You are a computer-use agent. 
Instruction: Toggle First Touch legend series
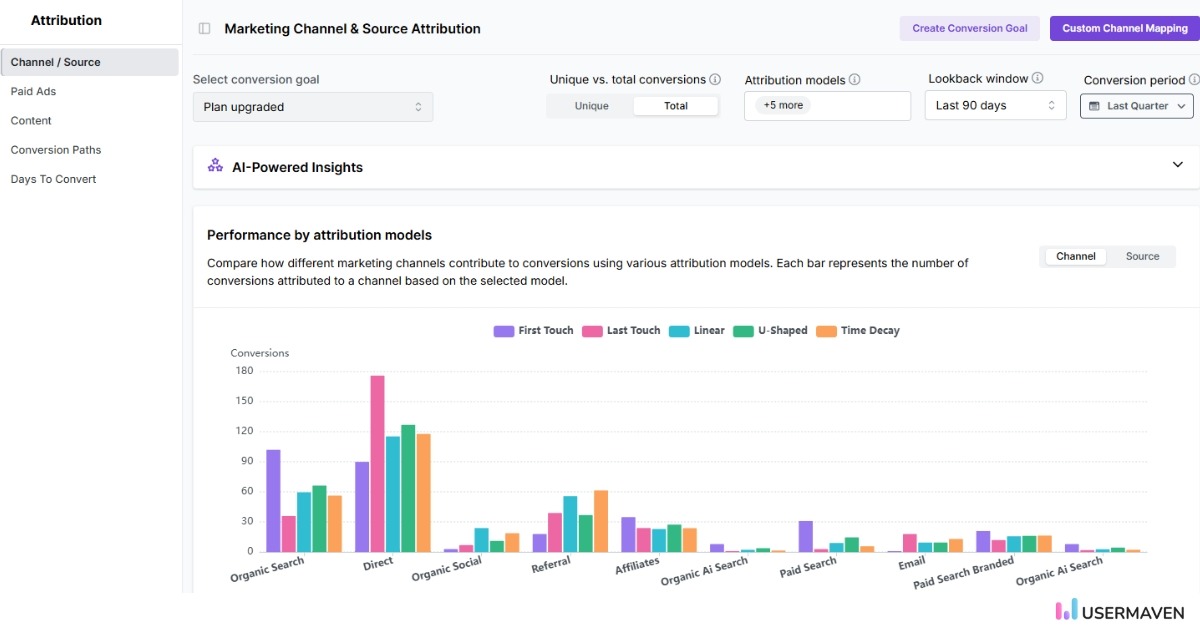(x=534, y=331)
